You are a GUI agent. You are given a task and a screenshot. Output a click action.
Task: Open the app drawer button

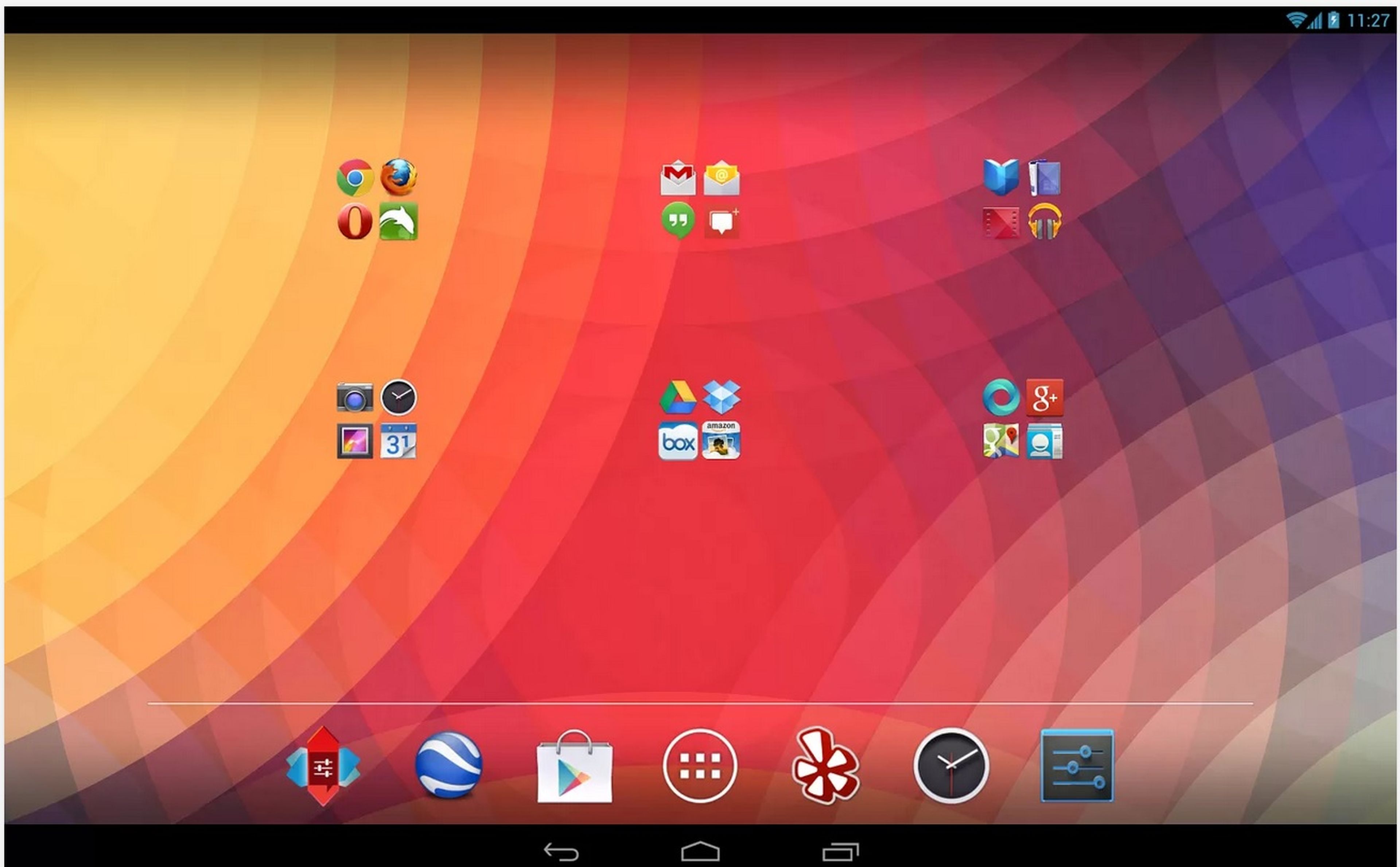point(699,766)
